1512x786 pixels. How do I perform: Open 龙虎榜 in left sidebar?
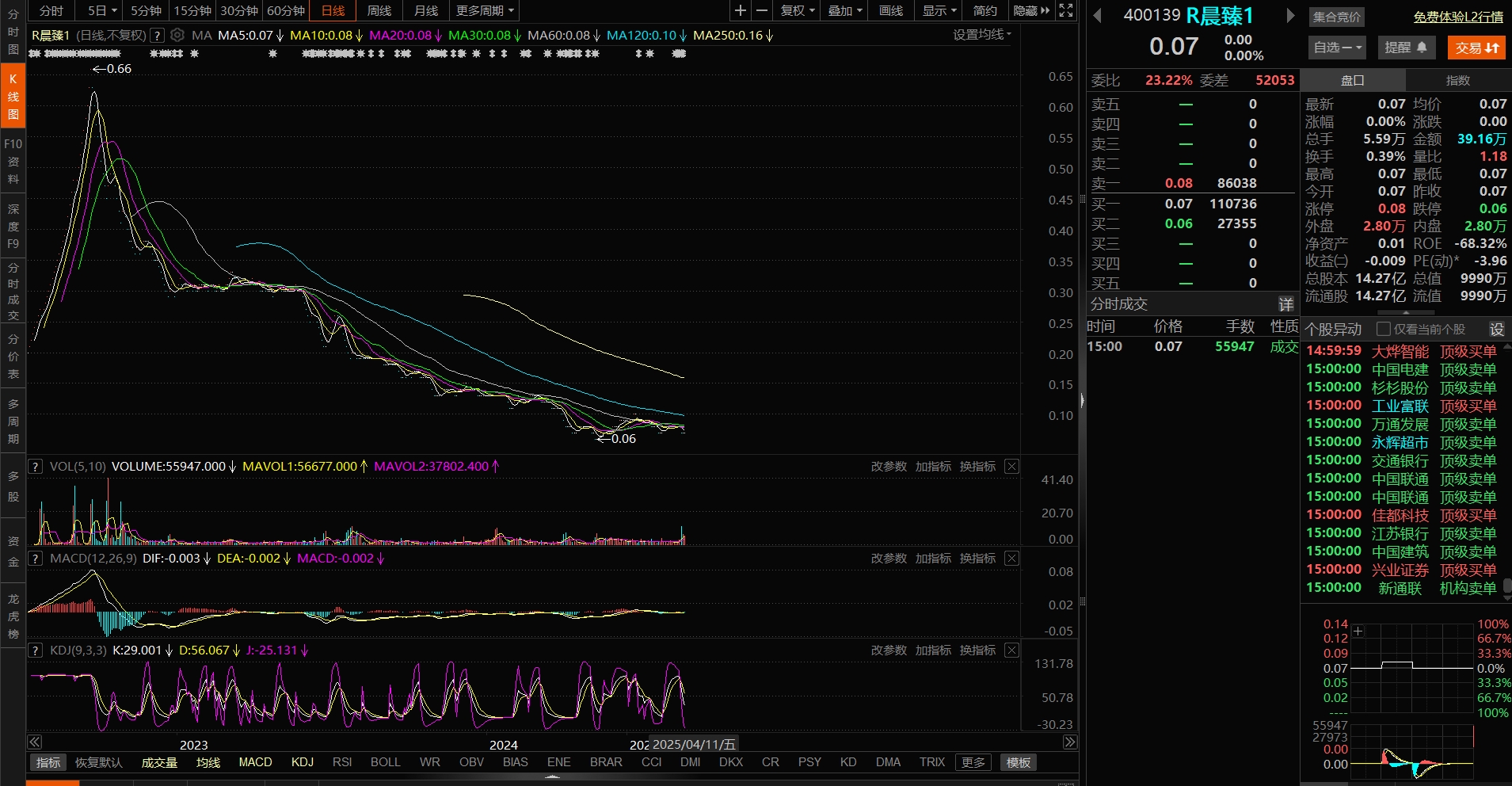(13, 616)
